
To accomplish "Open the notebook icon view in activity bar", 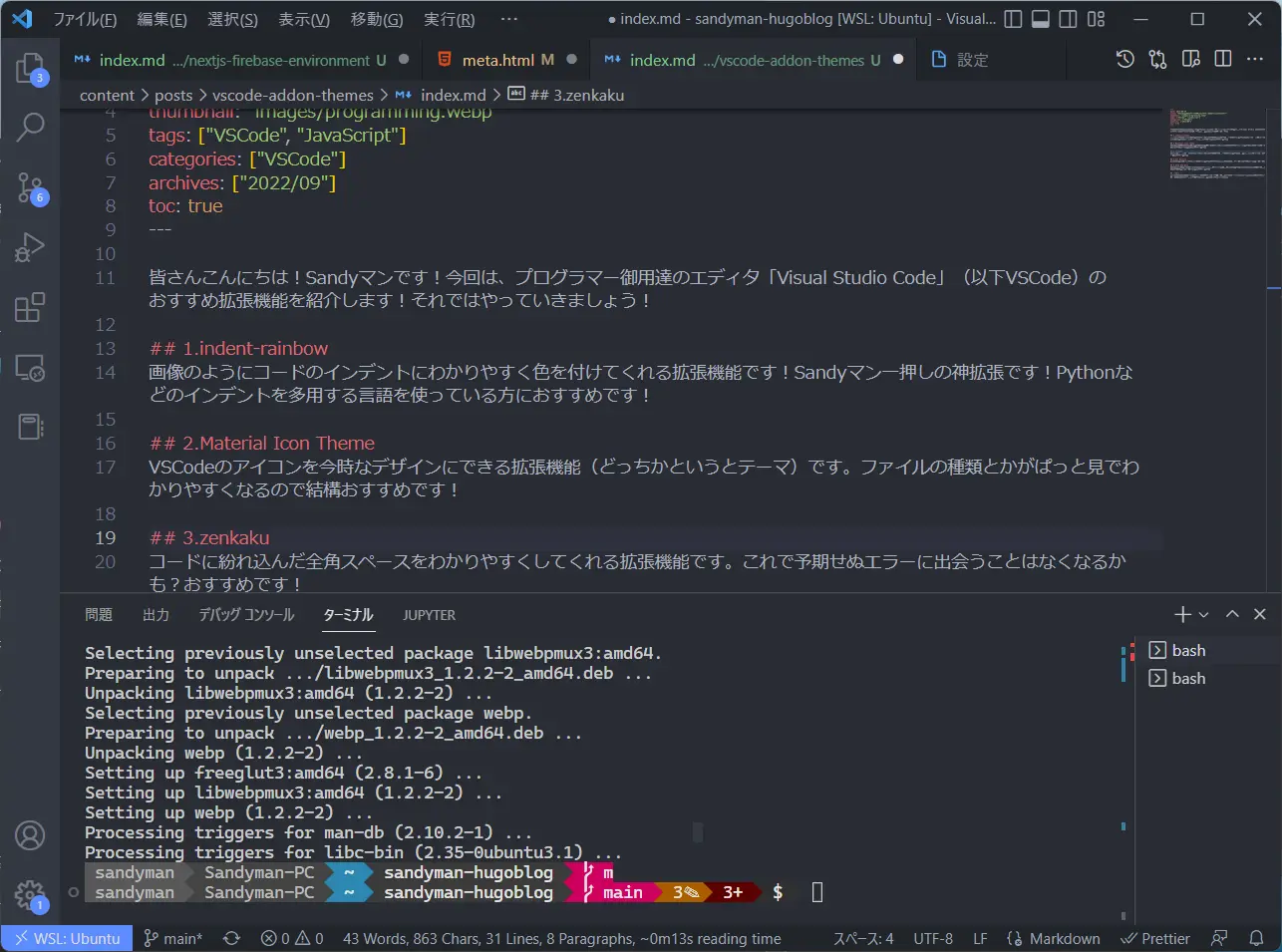I will [x=30, y=427].
